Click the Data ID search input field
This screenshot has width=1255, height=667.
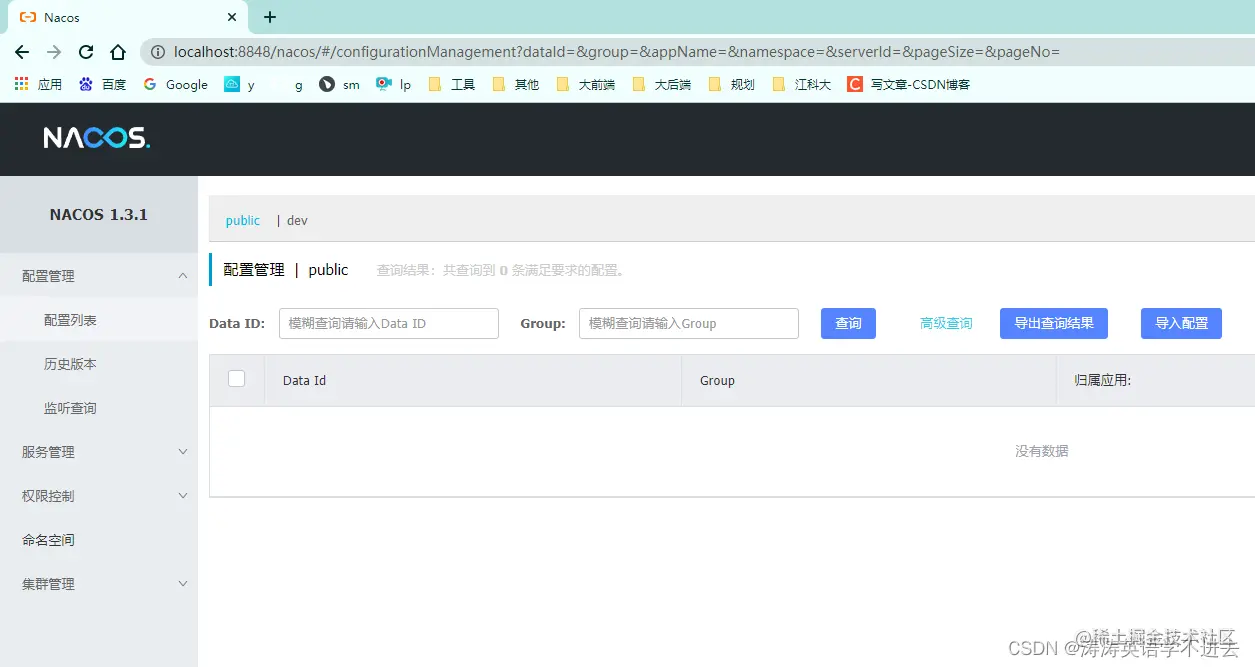tap(388, 323)
